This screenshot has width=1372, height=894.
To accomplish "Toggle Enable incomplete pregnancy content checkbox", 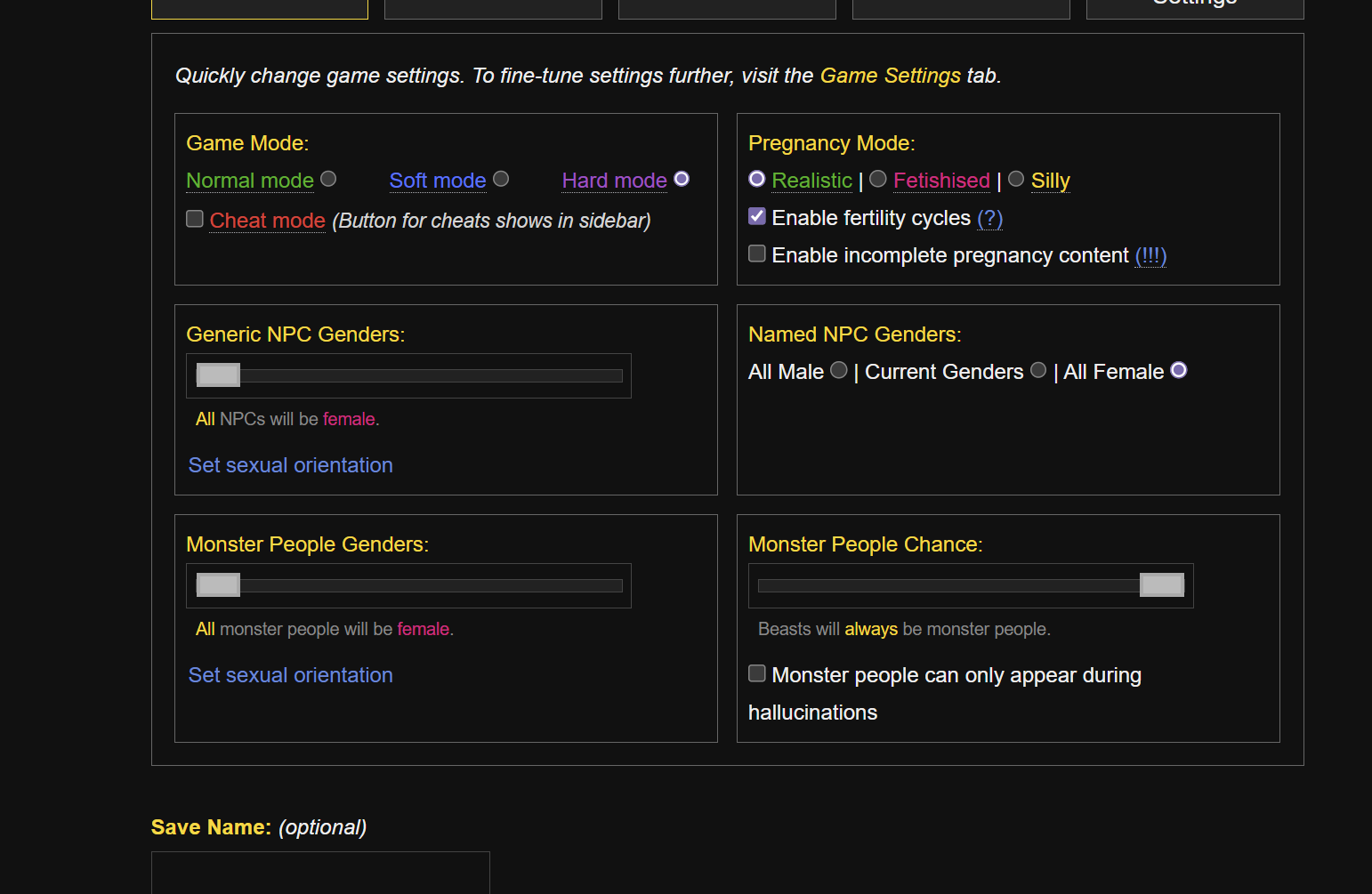I will tap(757, 254).
